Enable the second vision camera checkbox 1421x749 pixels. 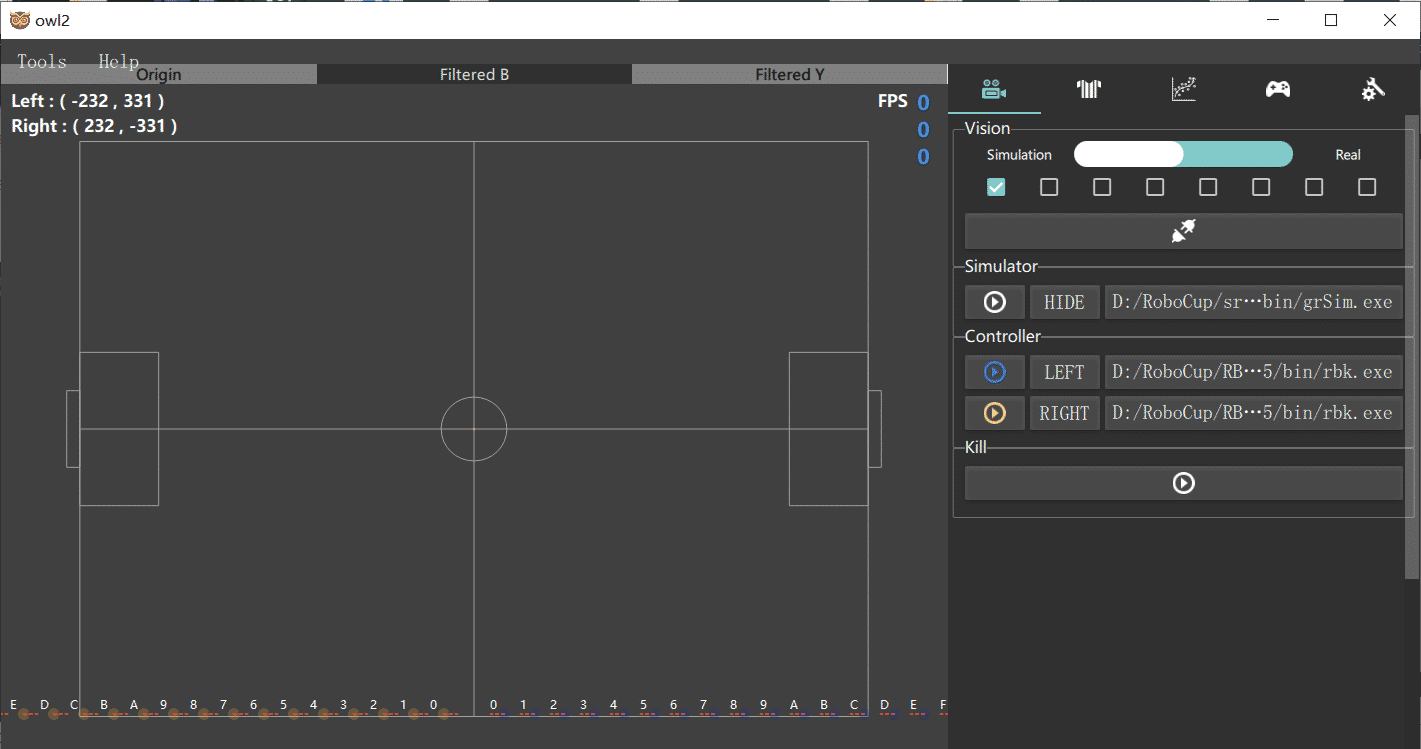point(1049,187)
